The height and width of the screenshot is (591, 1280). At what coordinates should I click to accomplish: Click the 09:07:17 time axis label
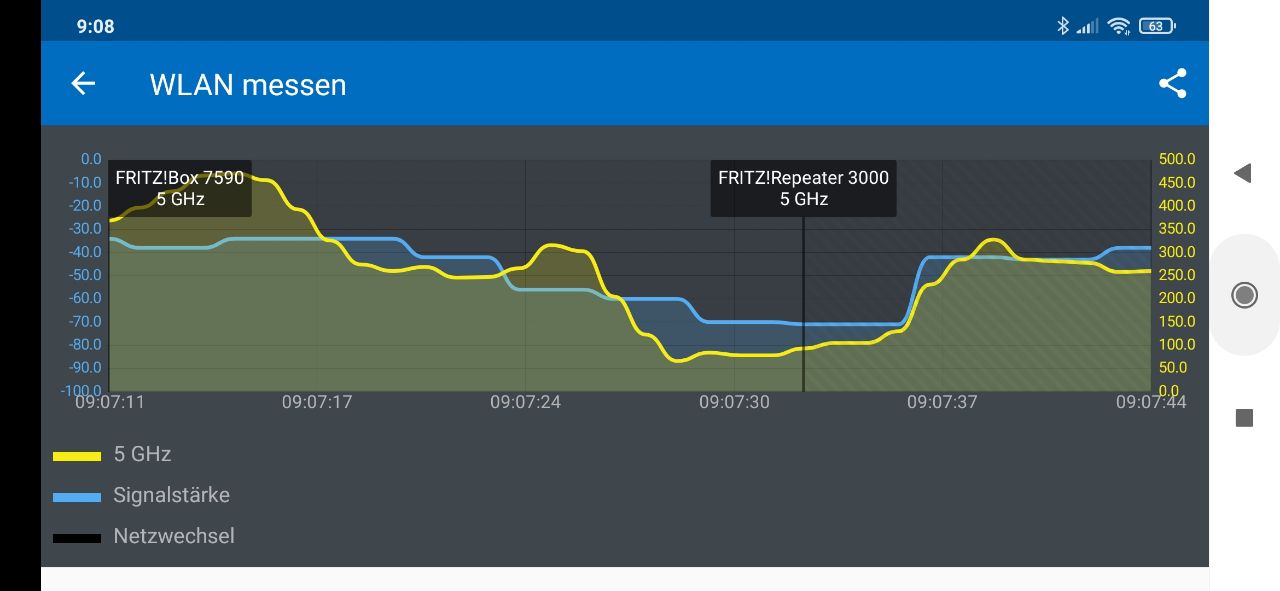[317, 402]
